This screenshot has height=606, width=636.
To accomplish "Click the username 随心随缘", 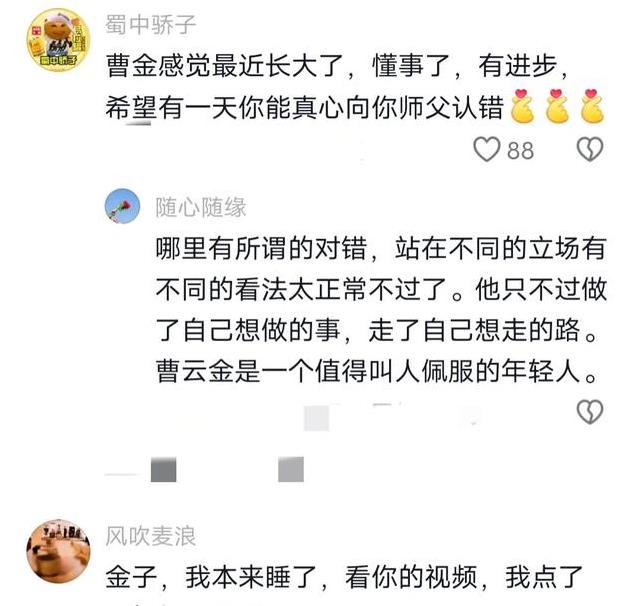I will (201, 207).
